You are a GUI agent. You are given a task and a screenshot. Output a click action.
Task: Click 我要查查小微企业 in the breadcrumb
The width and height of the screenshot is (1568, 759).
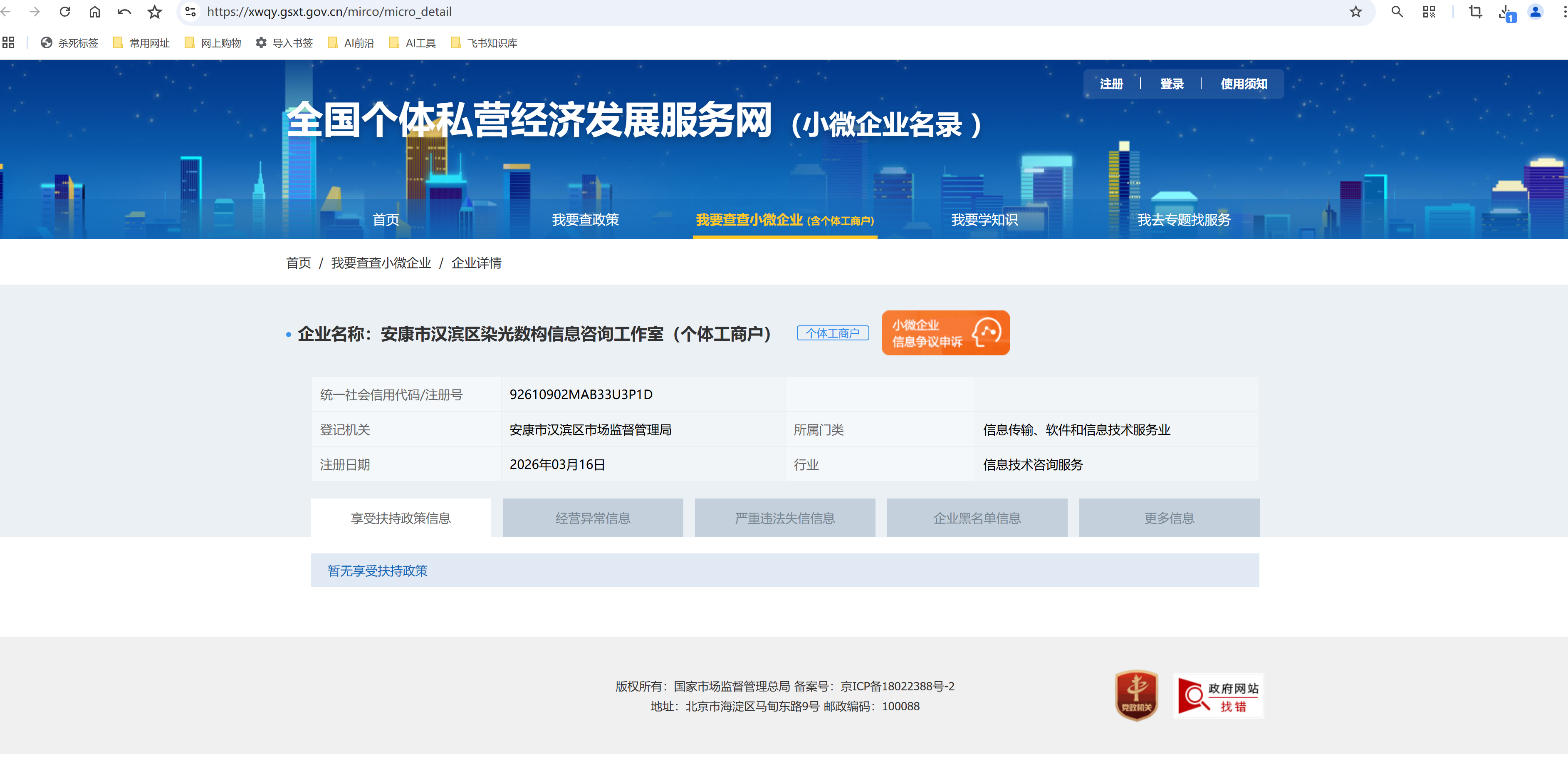click(x=381, y=263)
